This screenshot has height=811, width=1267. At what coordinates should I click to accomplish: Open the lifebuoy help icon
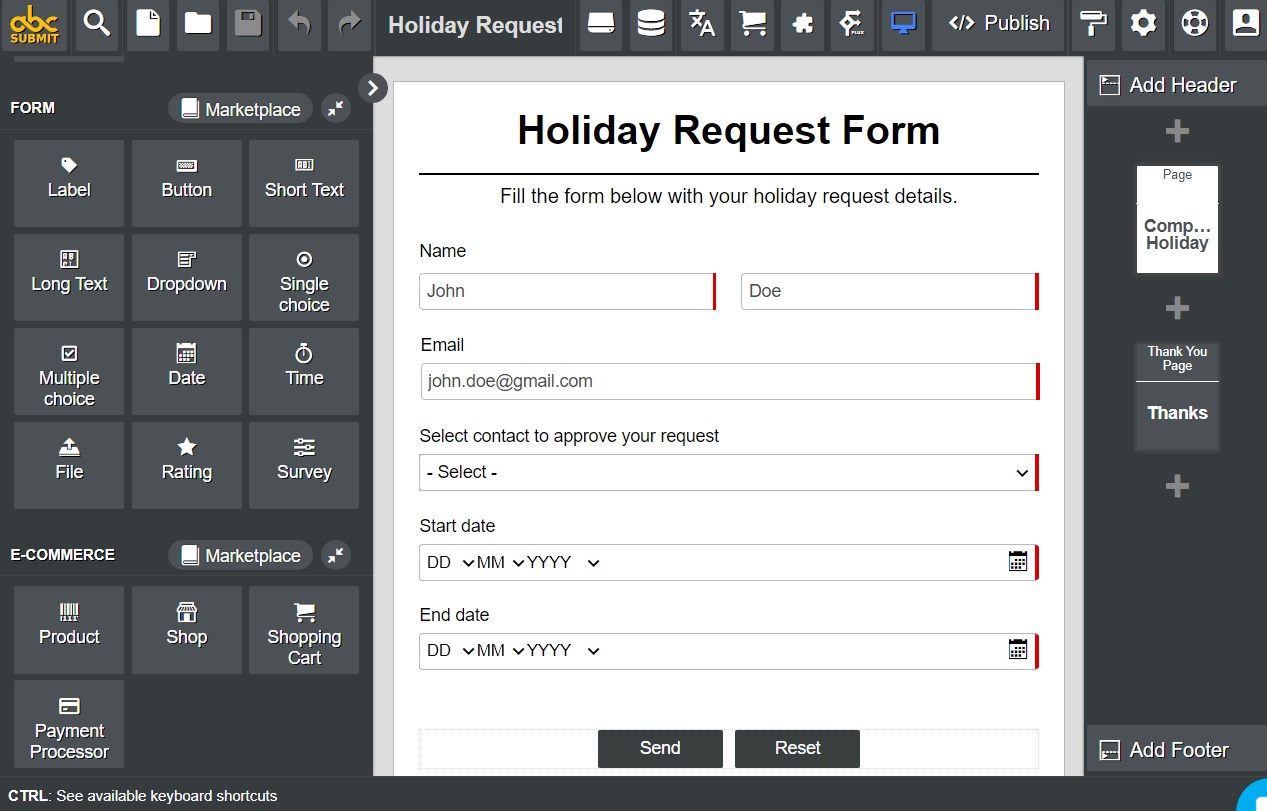click(x=1195, y=24)
